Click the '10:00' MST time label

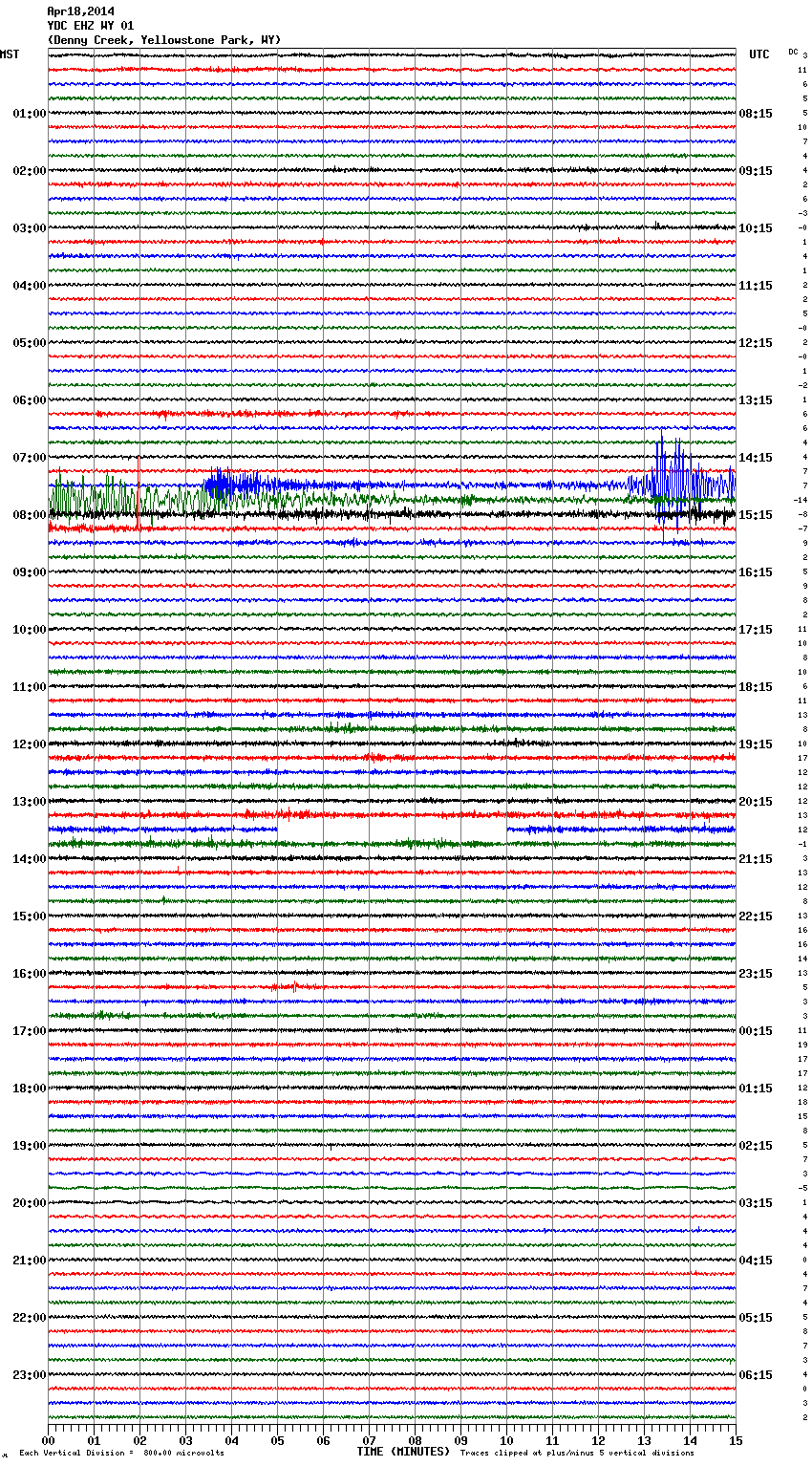click(29, 630)
